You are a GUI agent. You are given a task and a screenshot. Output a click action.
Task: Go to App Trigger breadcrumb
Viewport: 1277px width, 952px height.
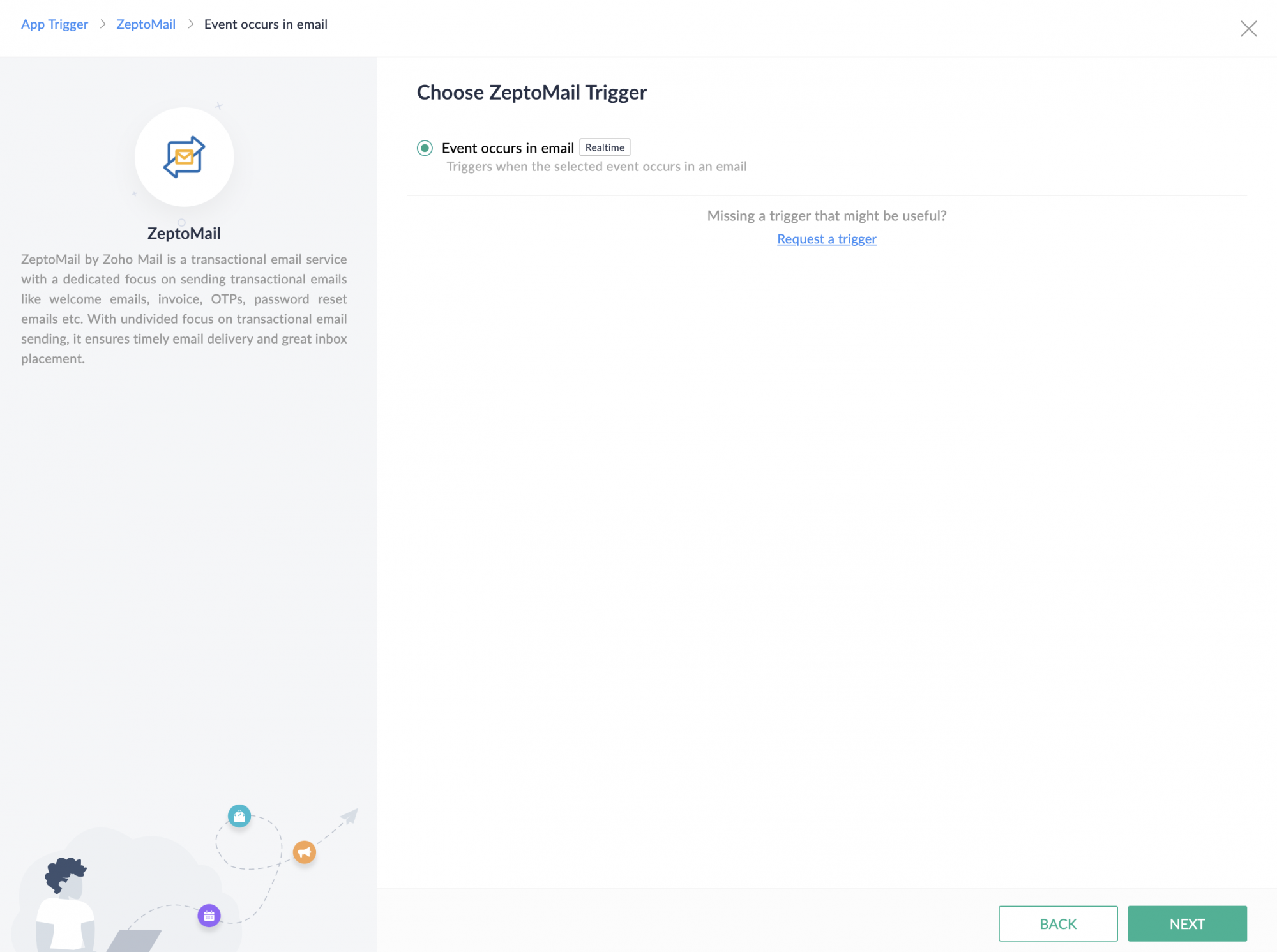pos(54,24)
